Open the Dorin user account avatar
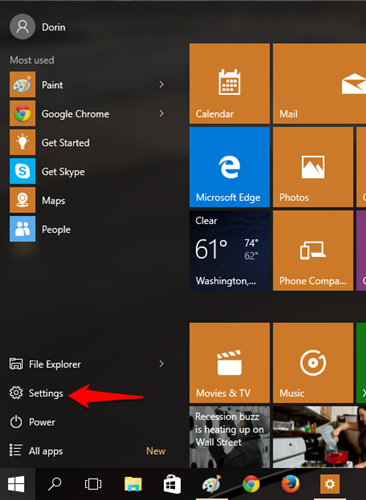The image size is (366, 500). tap(22, 27)
